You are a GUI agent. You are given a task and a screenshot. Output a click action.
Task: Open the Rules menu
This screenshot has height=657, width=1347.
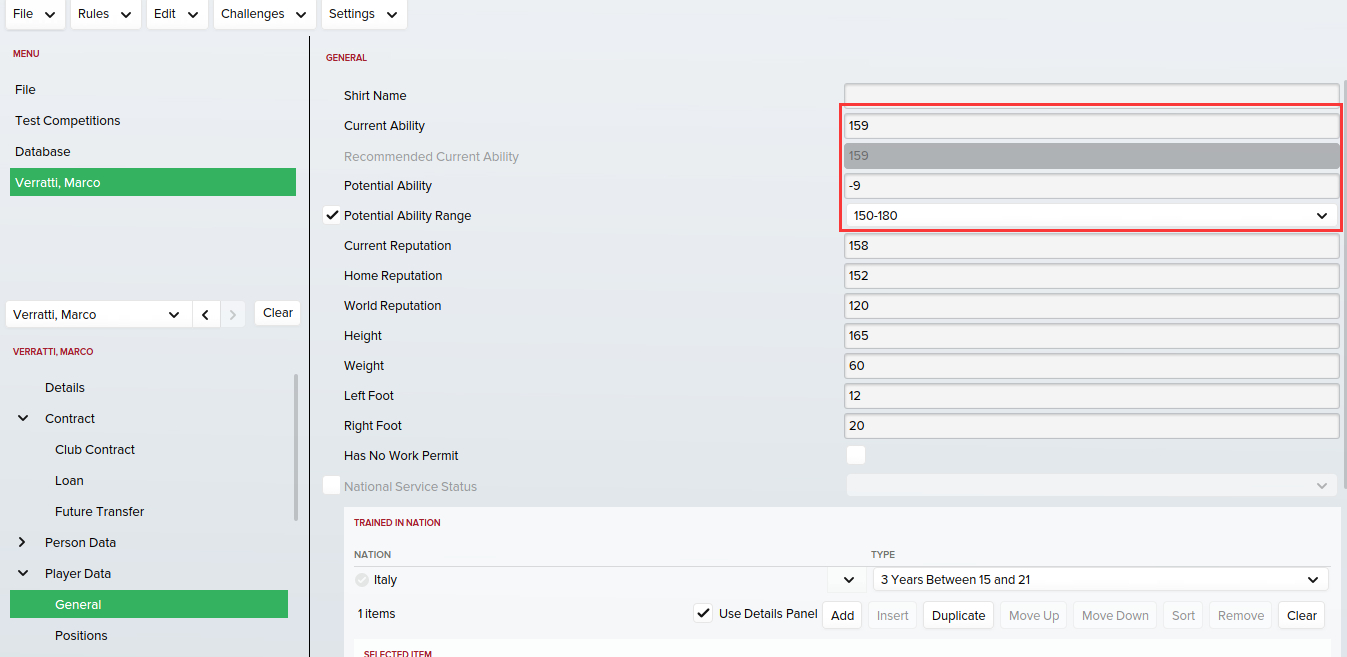105,14
